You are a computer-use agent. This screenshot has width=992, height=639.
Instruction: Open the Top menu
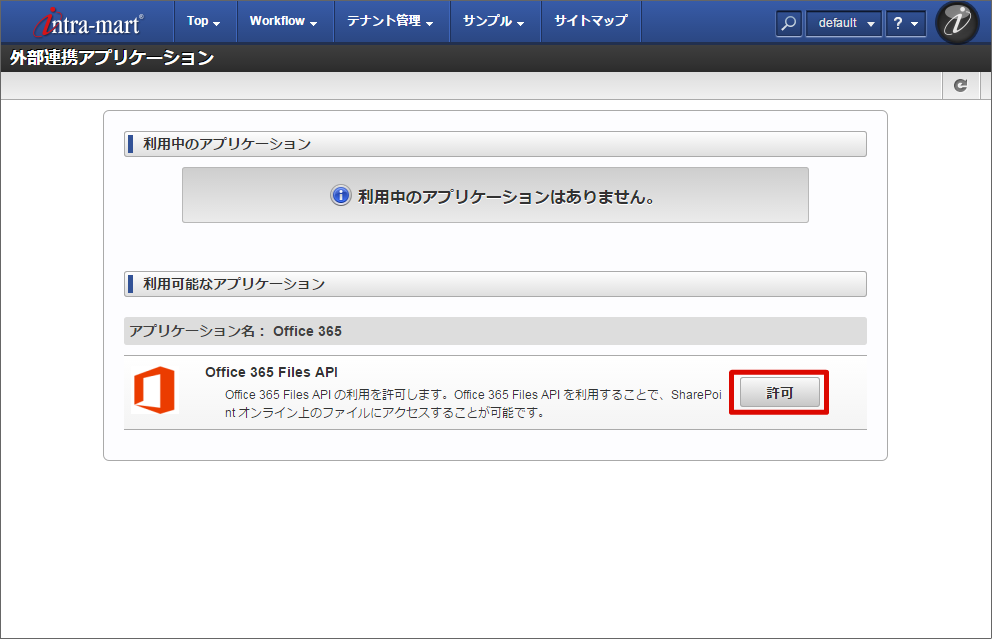tap(204, 22)
